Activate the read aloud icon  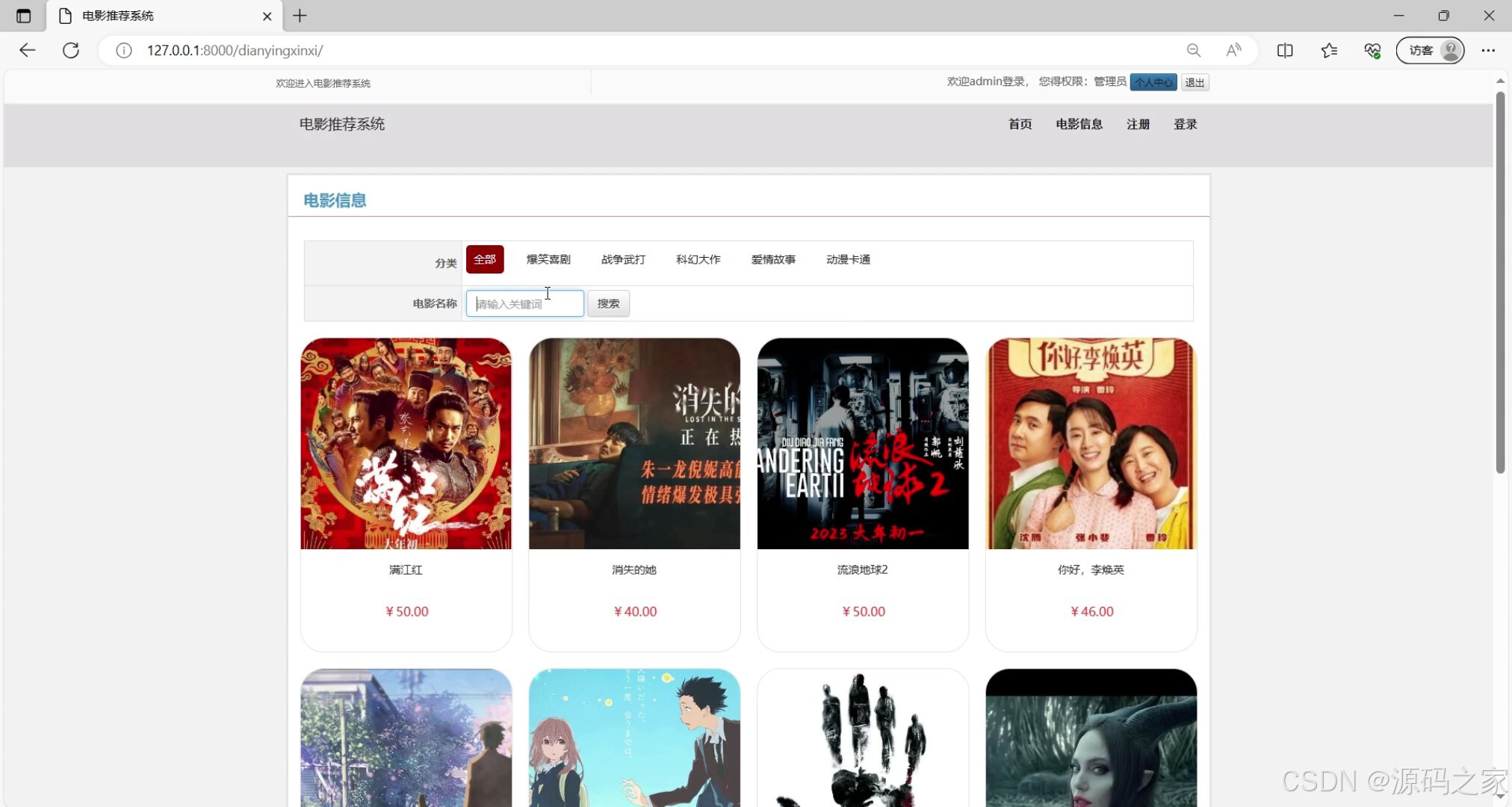tap(1234, 50)
